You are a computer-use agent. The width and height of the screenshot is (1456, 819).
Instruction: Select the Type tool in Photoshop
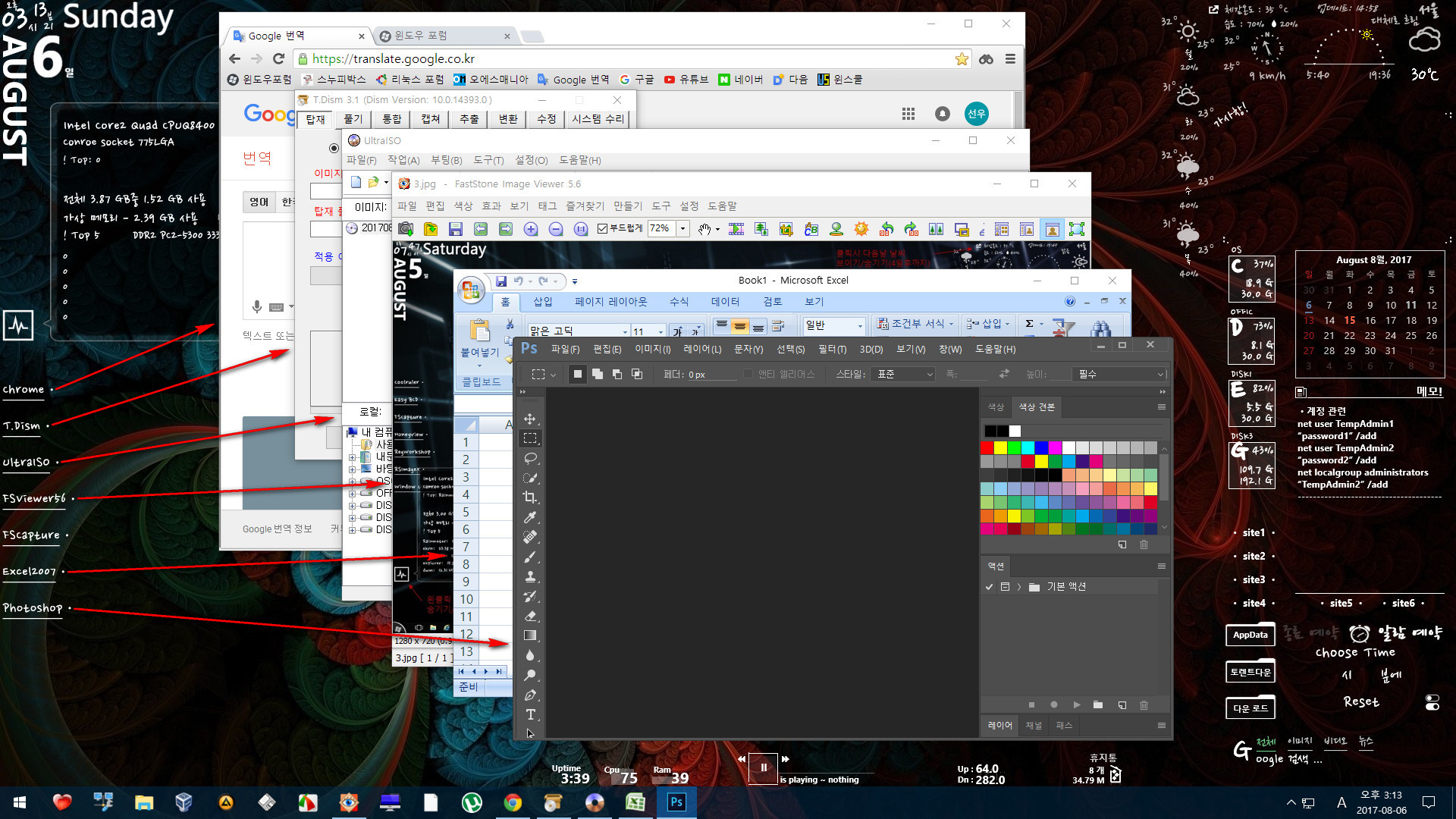coord(530,714)
